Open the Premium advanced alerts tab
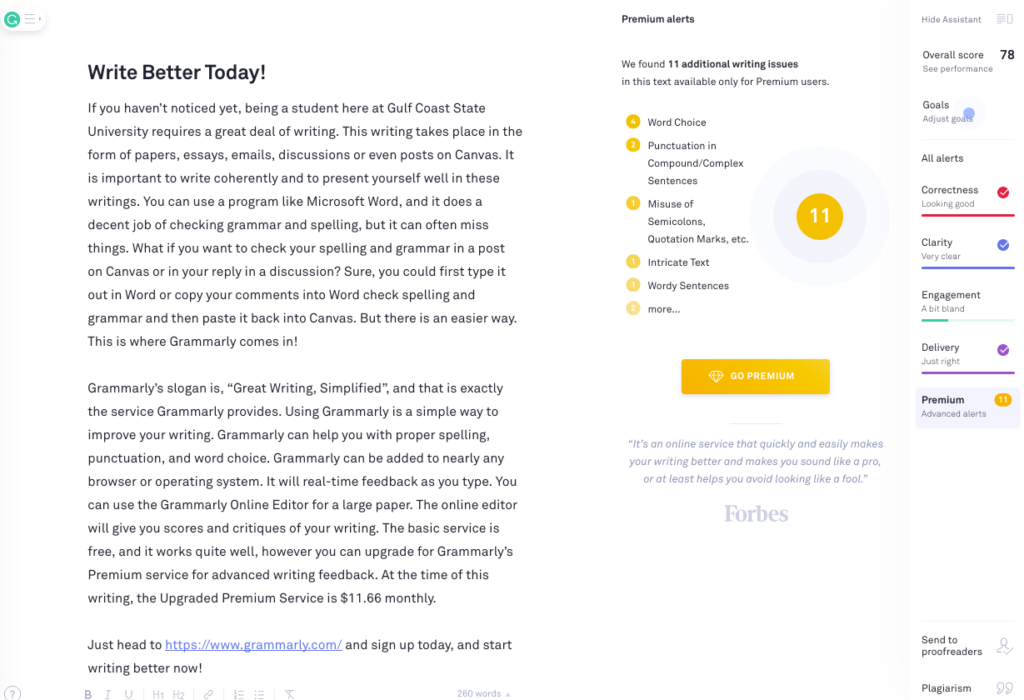The height and width of the screenshot is (700, 1024). point(967,406)
